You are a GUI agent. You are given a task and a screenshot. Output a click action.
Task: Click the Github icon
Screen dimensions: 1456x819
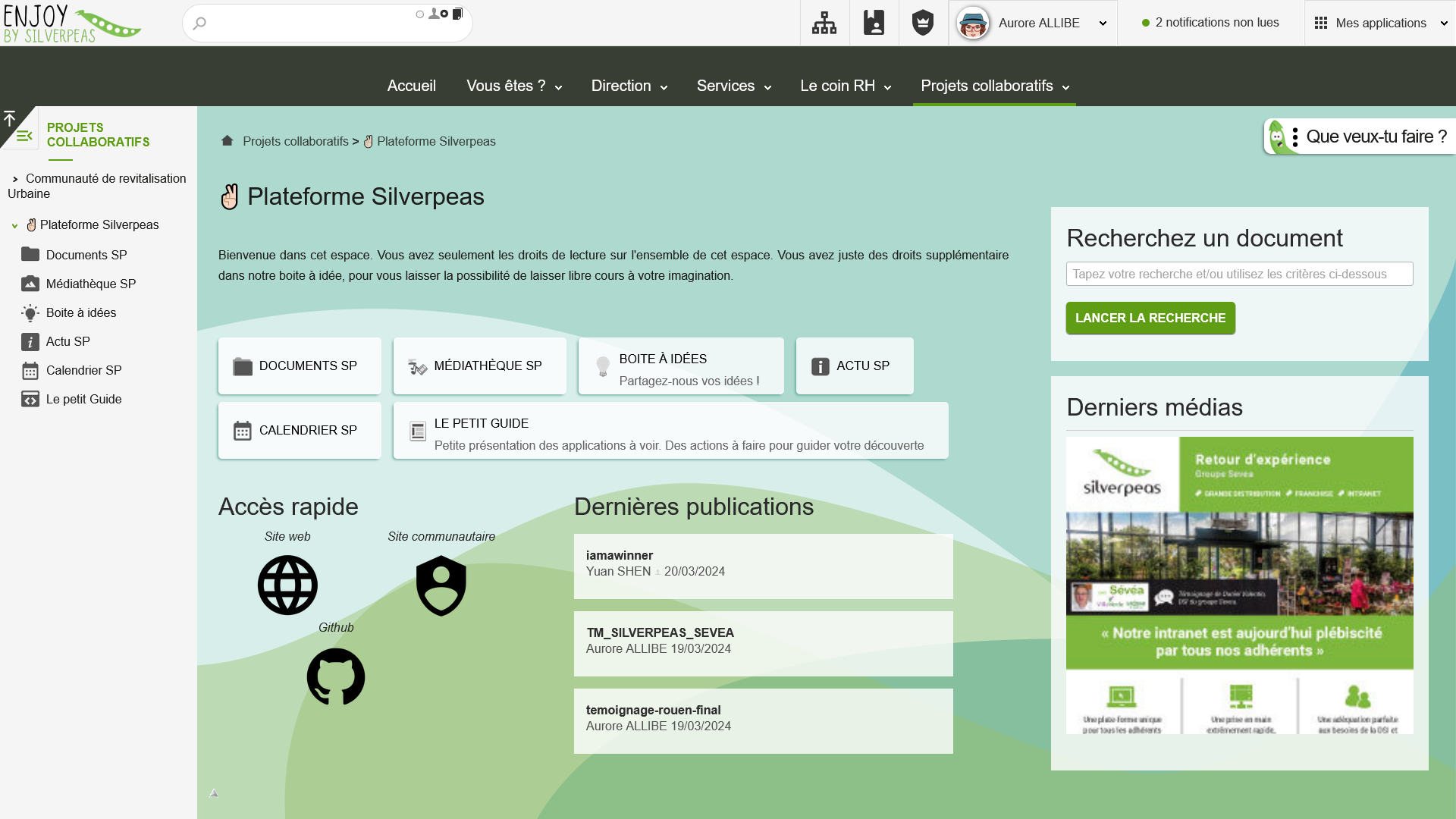pos(336,676)
